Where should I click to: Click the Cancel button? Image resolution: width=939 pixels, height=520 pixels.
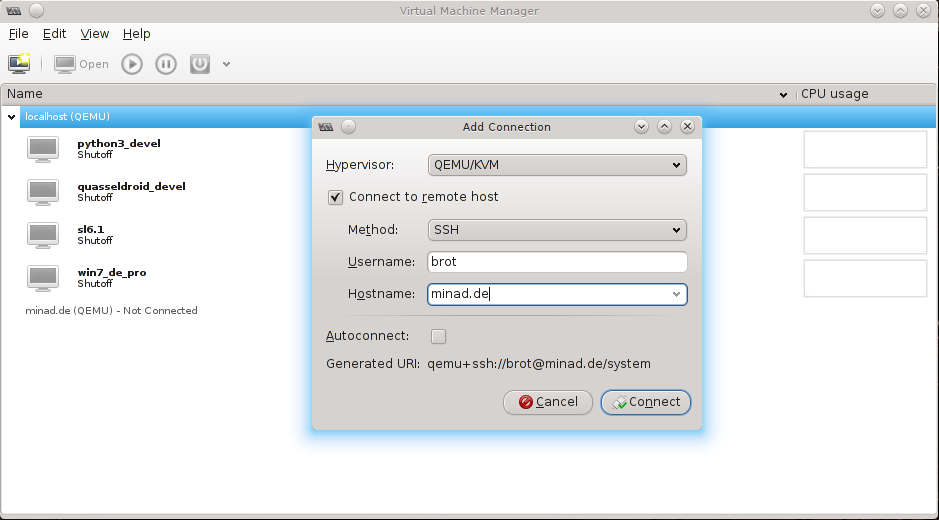pyautogui.click(x=548, y=402)
